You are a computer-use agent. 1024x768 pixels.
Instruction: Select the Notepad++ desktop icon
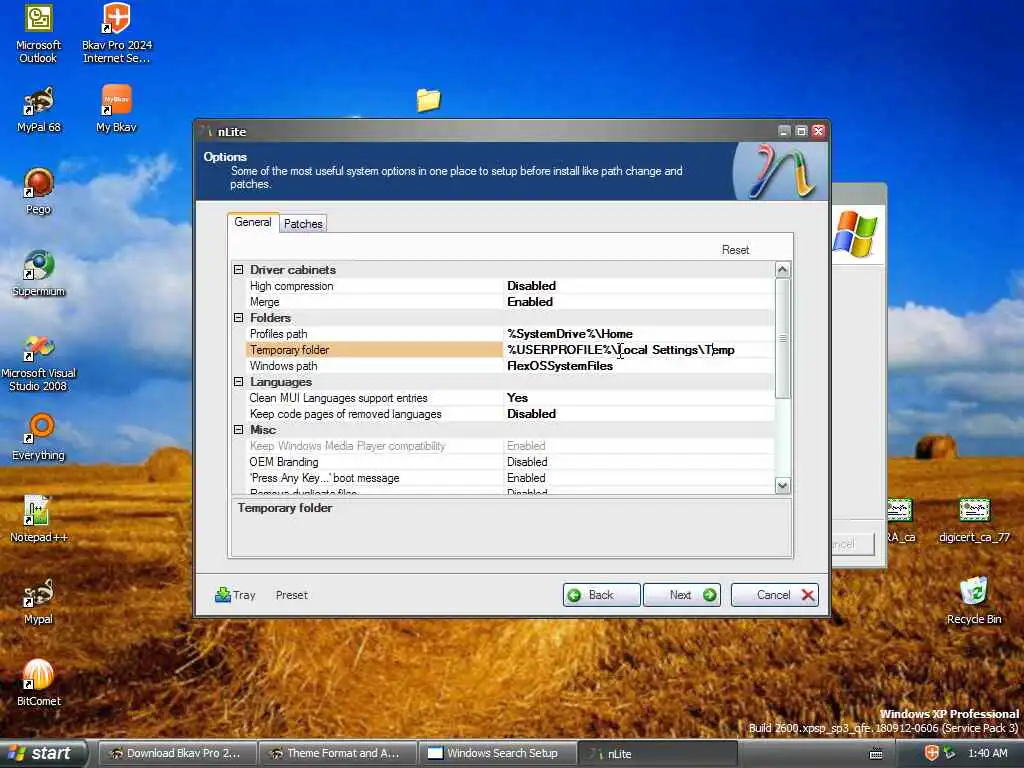tap(39, 519)
